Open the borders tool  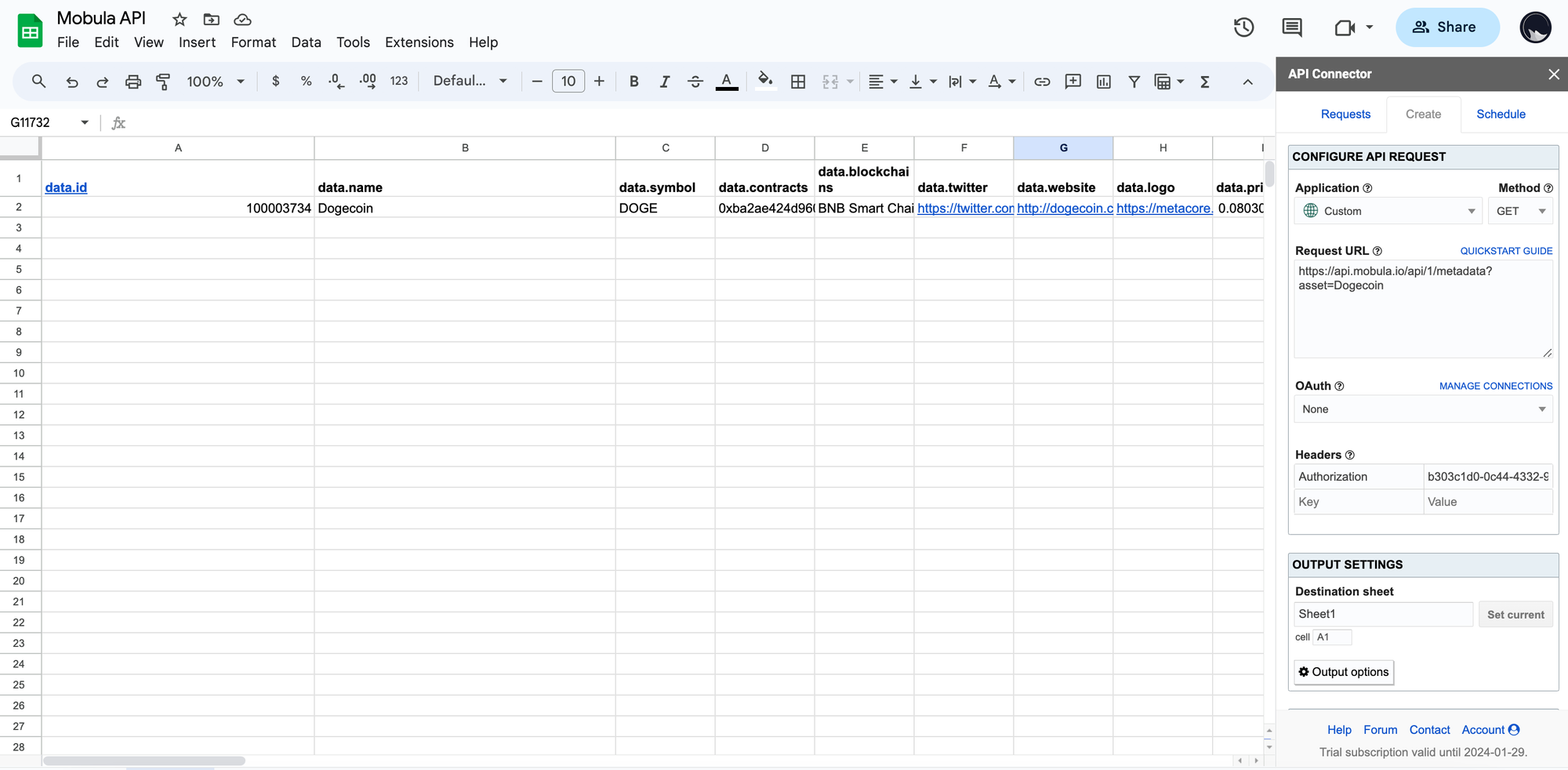click(x=798, y=82)
